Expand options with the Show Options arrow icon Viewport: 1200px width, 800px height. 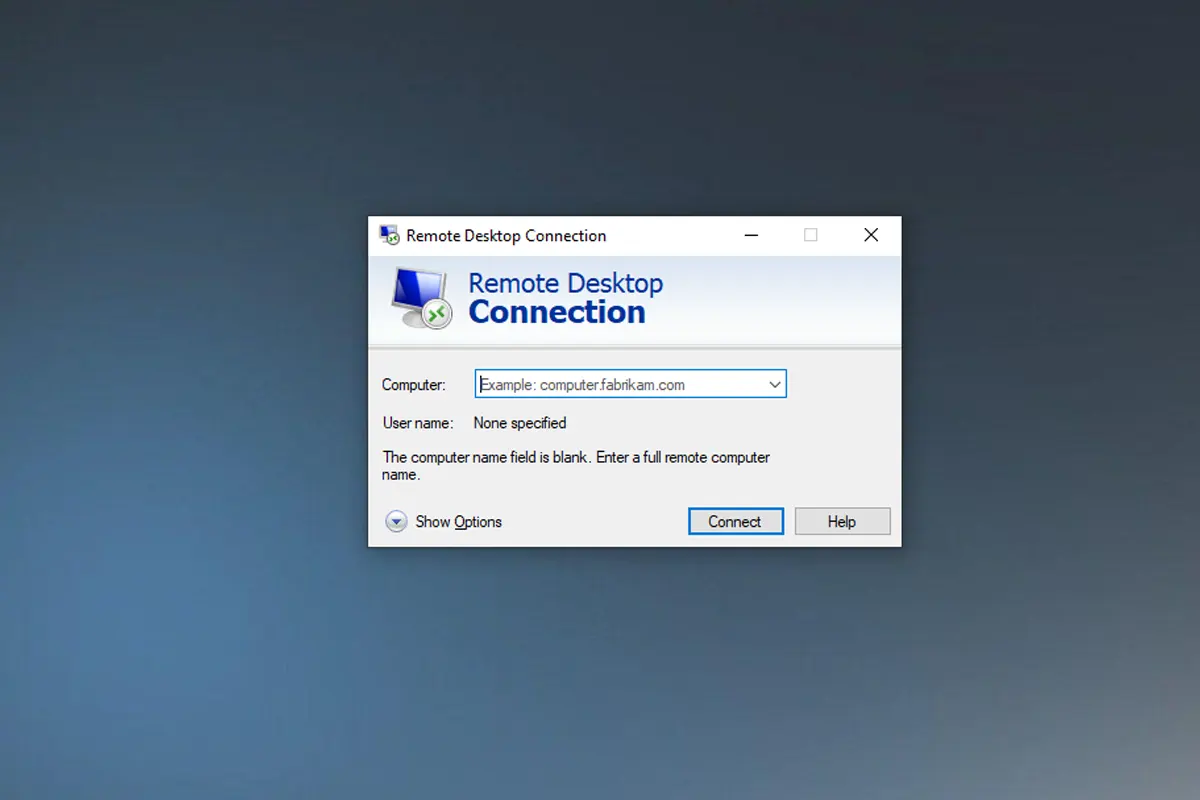coord(396,522)
